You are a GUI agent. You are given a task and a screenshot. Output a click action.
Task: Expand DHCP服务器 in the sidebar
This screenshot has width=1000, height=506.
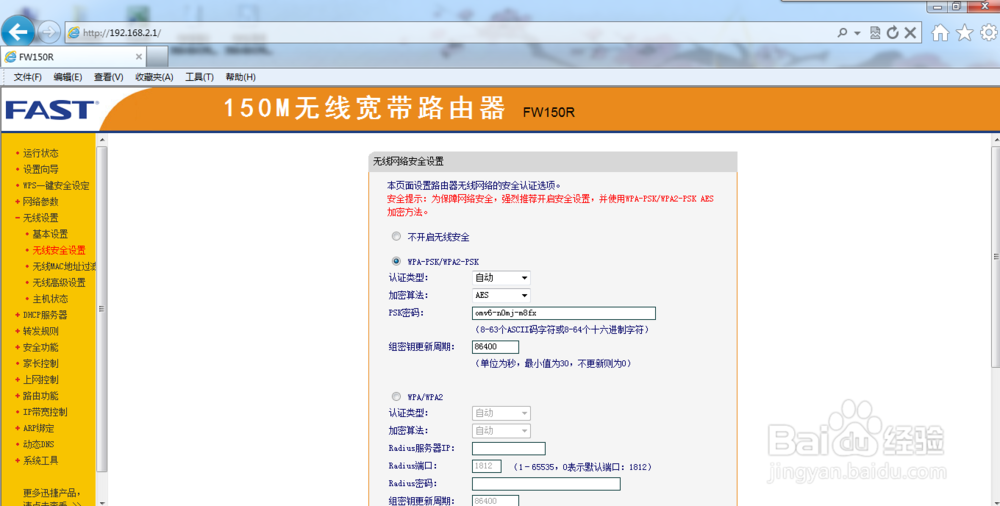(45, 315)
